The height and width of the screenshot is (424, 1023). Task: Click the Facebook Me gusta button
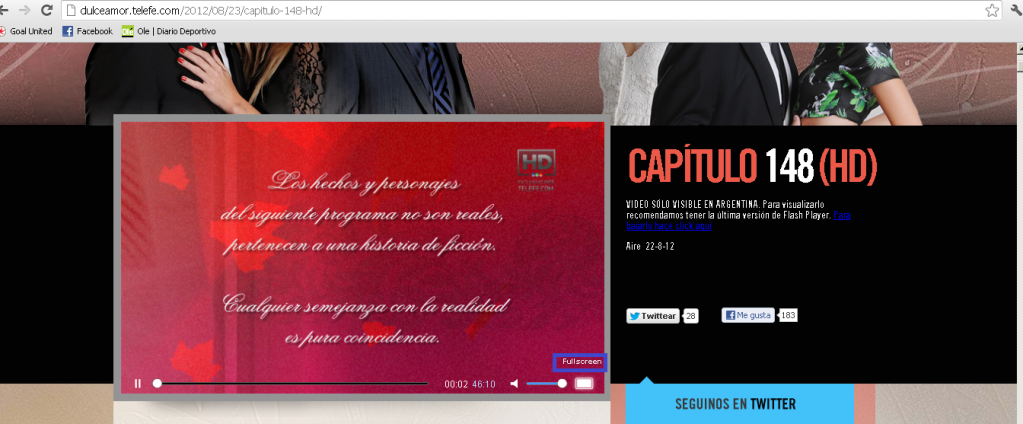748,315
